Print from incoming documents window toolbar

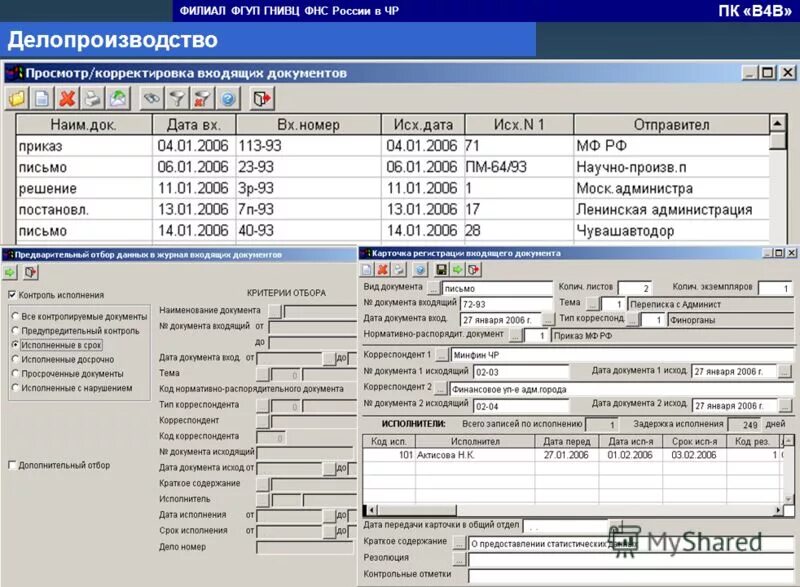tap(92, 98)
